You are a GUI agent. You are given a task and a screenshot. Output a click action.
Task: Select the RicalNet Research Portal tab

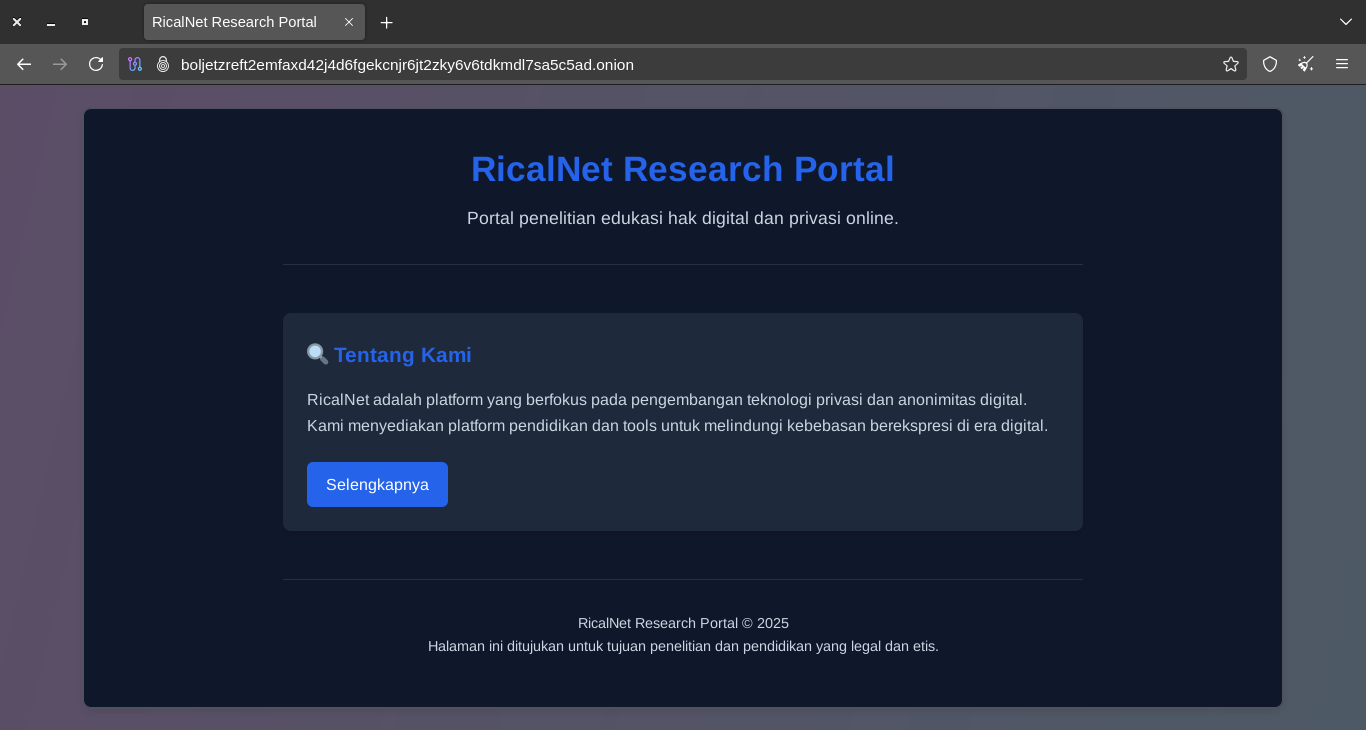pyautogui.click(x=235, y=22)
